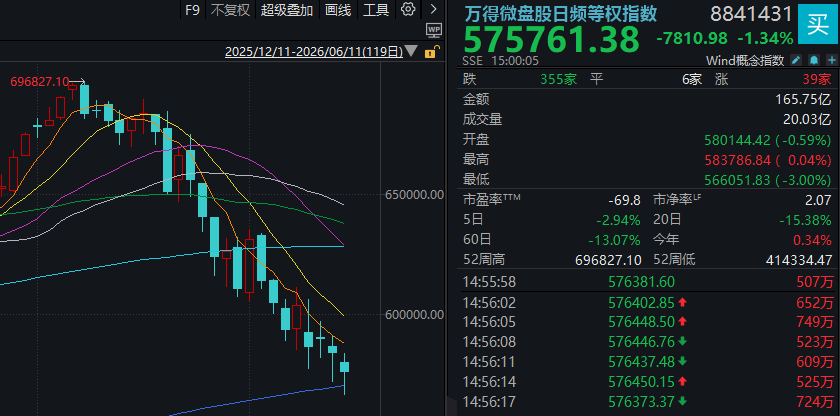
Task: Click the 市盈率 value -69.8
Action: 624,201
